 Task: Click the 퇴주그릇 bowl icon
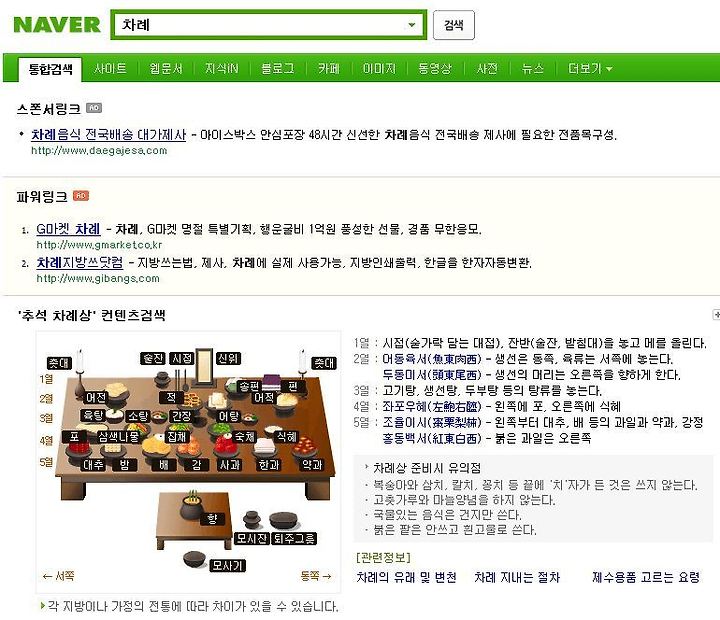[x=285, y=519]
